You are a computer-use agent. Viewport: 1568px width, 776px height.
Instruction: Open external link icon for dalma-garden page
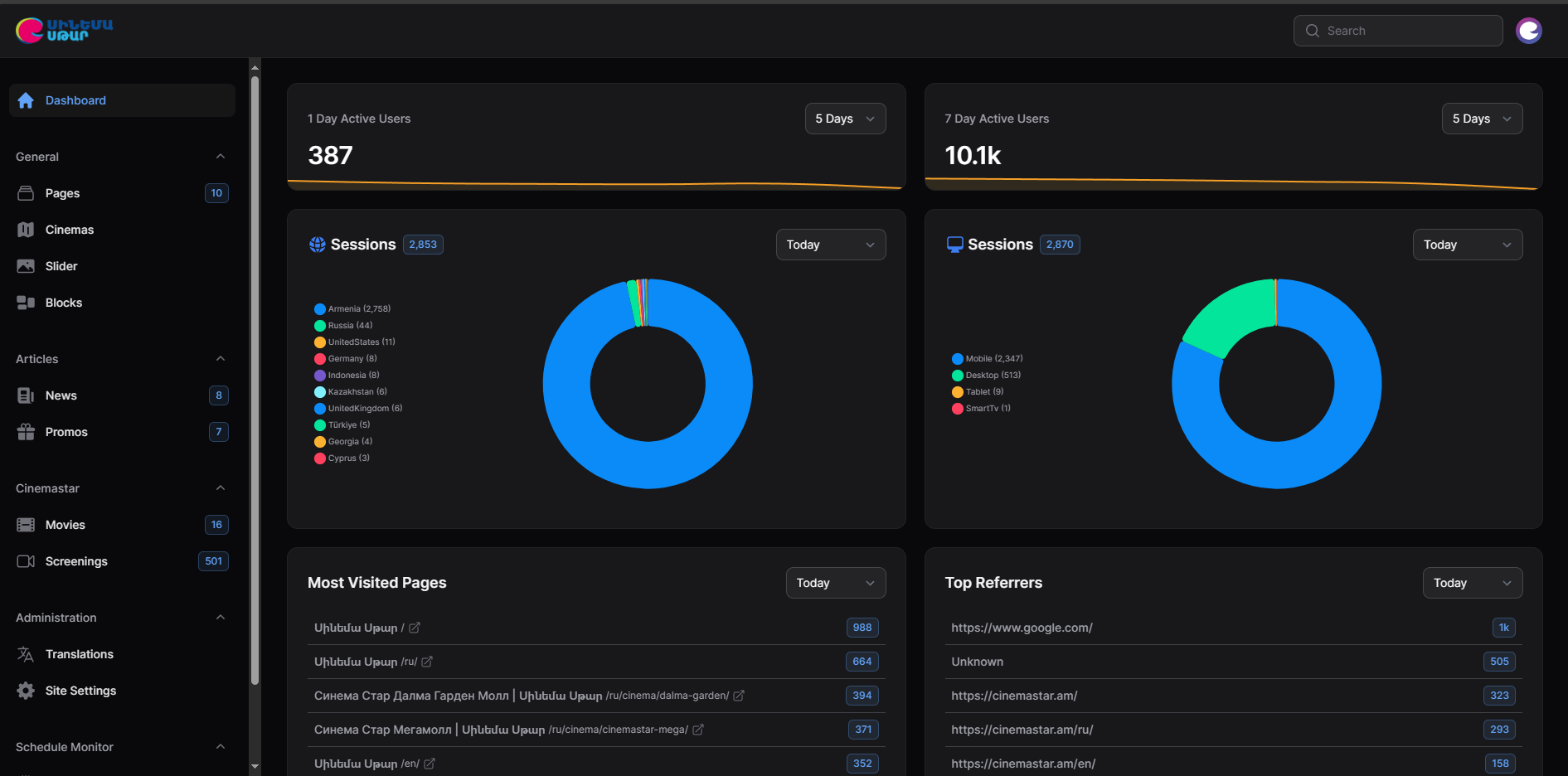[x=739, y=696]
